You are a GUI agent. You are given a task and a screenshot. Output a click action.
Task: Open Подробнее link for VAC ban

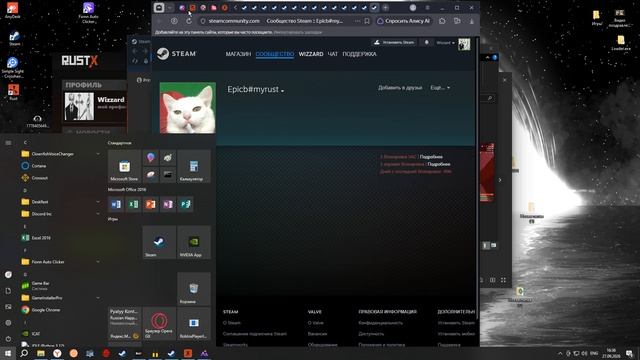tap(431, 157)
